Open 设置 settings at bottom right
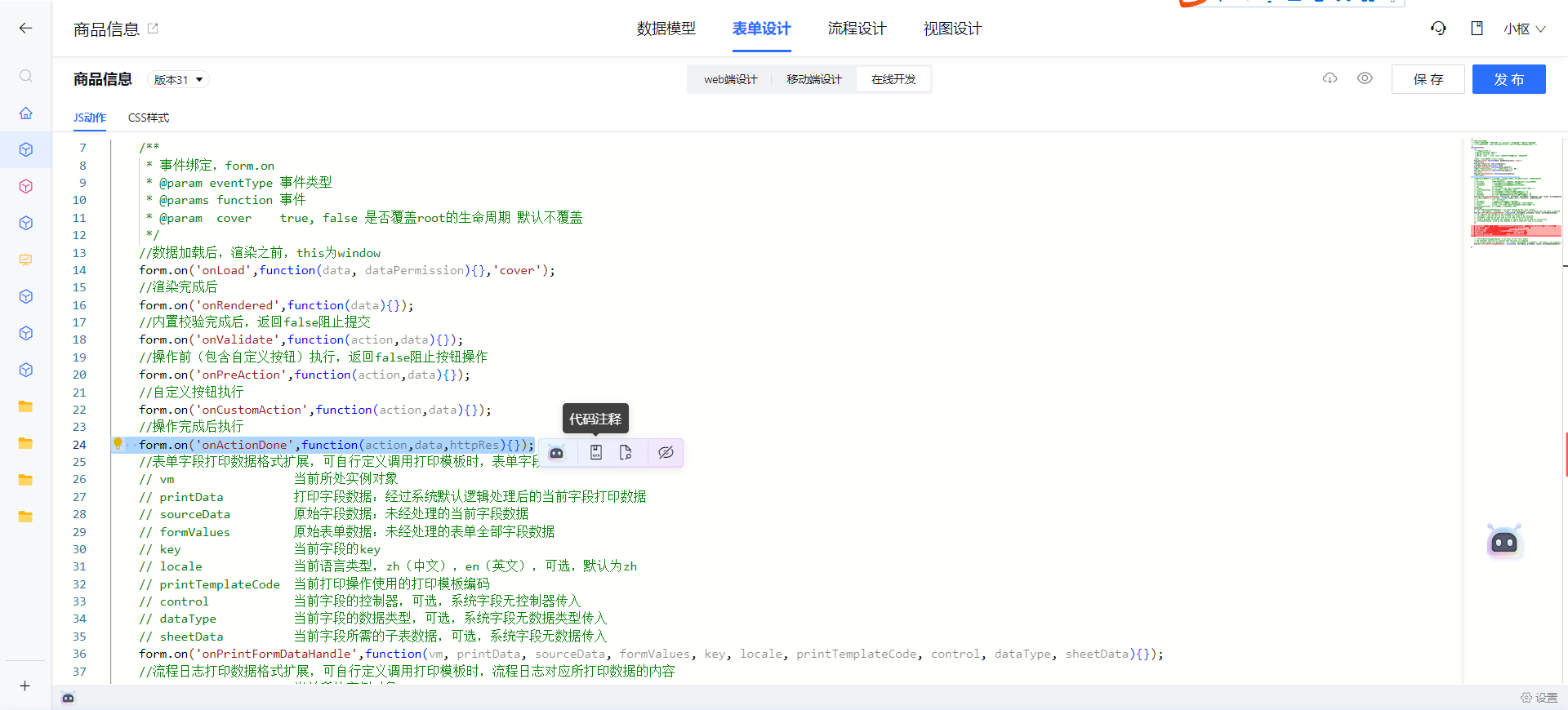The image size is (1568, 710). pos(1539,698)
